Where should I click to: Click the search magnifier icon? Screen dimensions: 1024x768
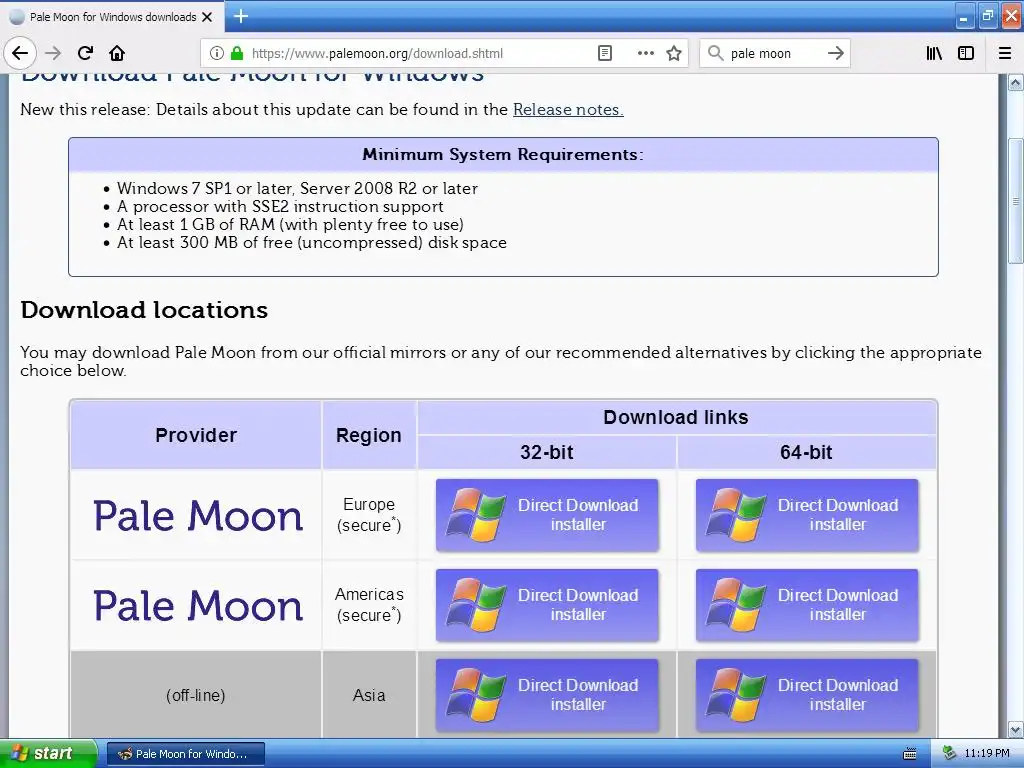pyautogui.click(x=716, y=53)
